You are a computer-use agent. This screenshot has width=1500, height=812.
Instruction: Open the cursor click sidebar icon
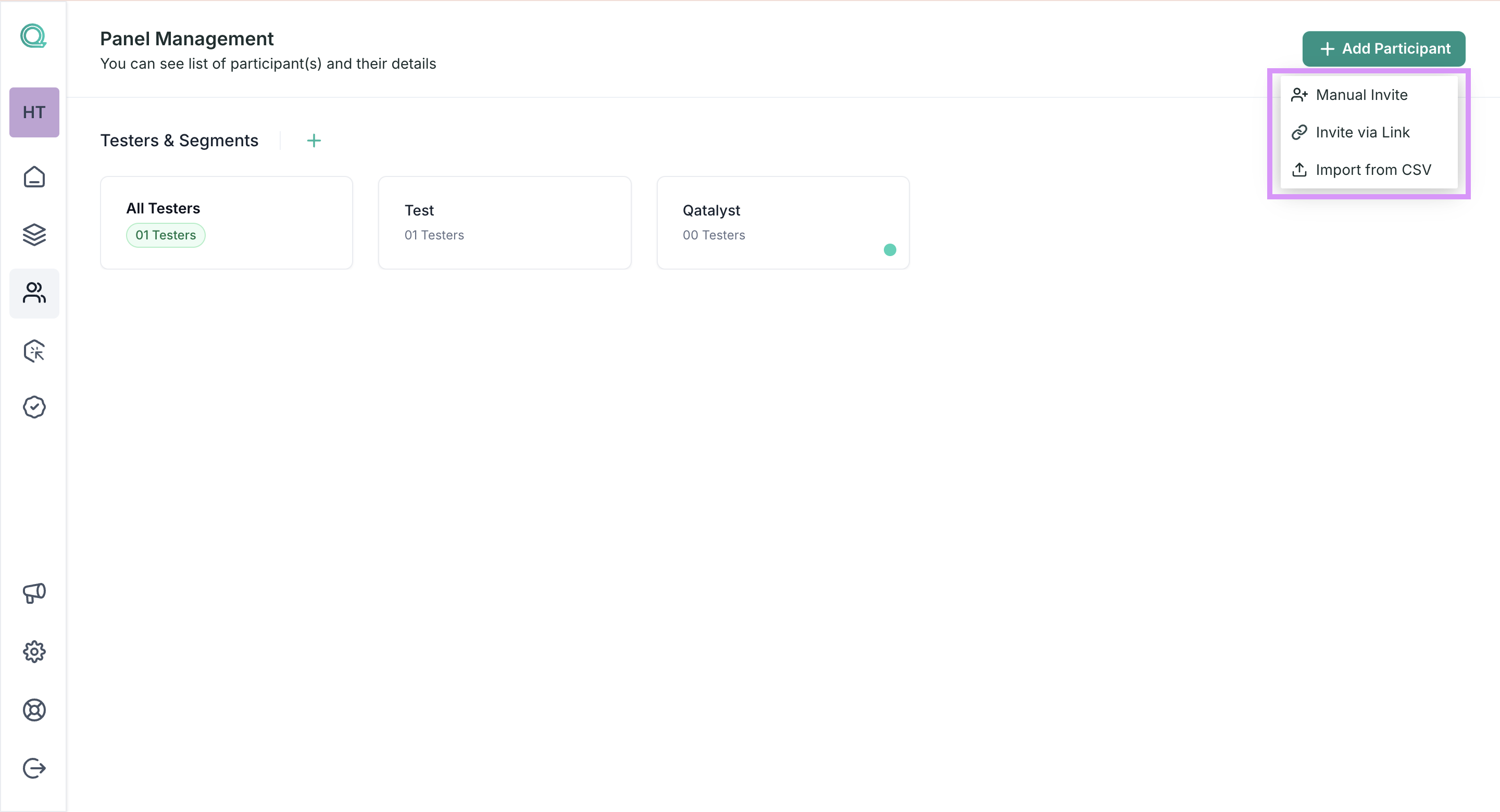tap(34, 351)
